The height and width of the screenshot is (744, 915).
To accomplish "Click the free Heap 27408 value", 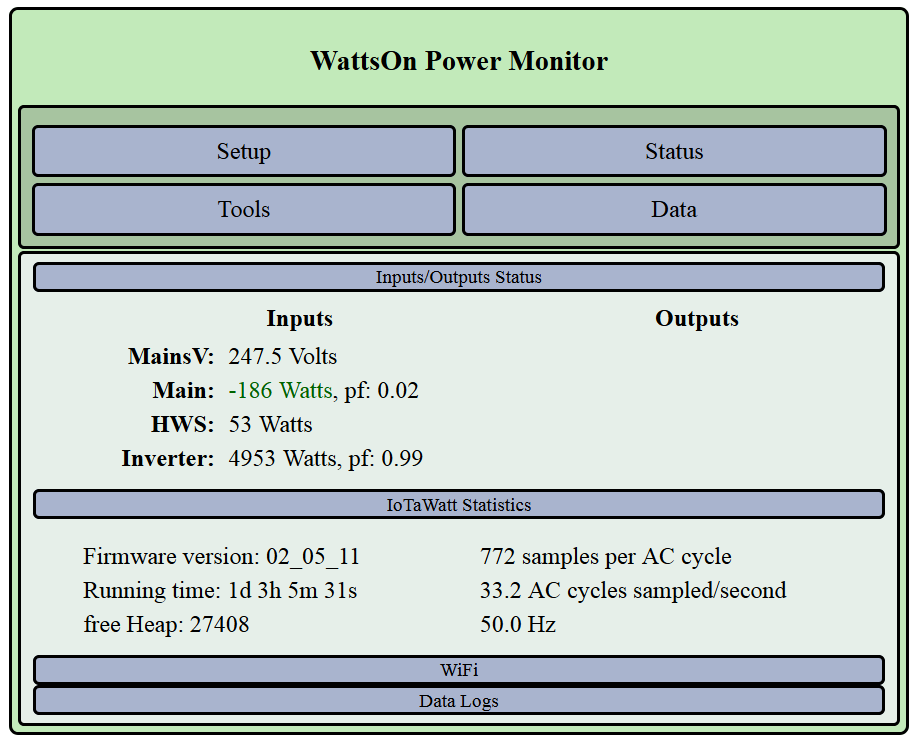I will pyautogui.click(x=166, y=624).
